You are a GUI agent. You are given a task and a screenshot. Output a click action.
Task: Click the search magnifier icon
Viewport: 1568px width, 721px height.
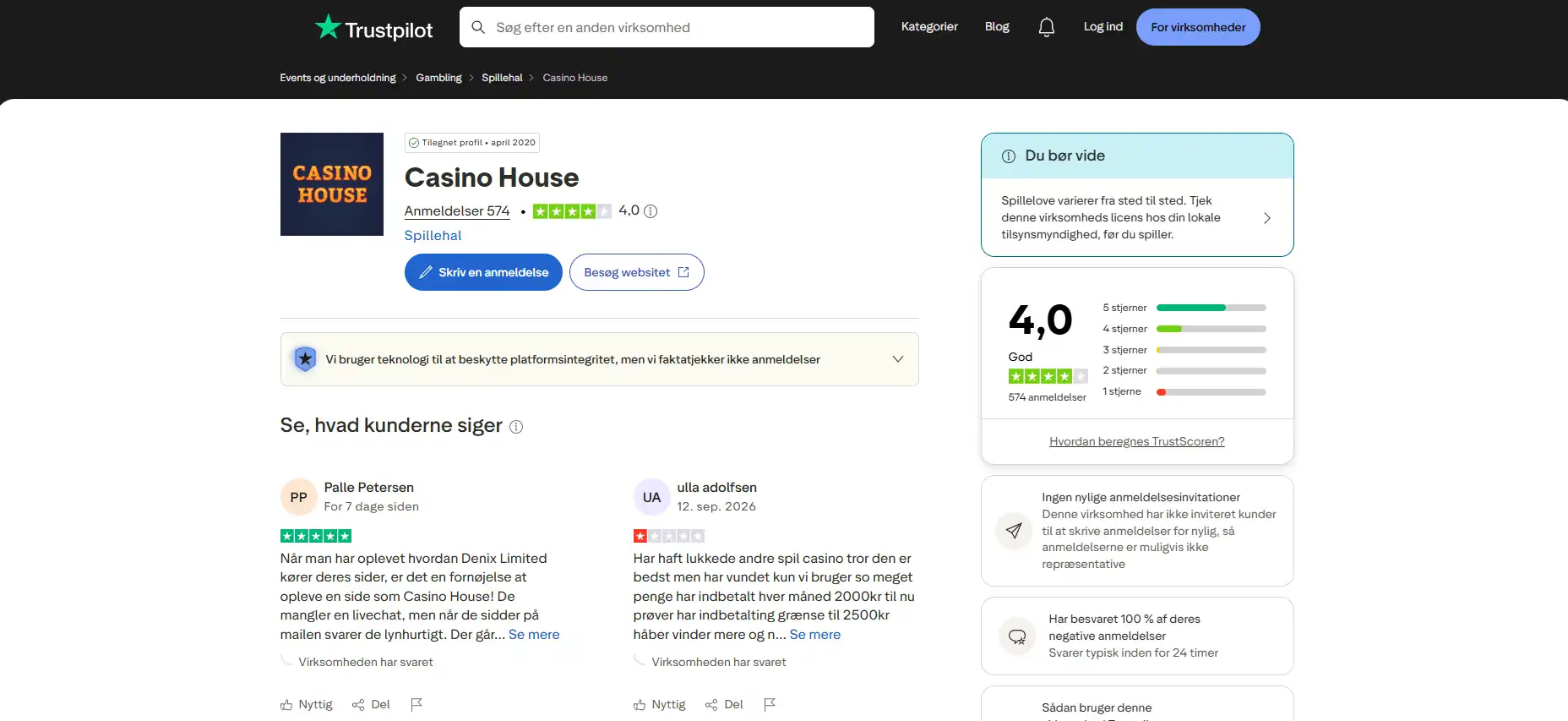pos(478,27)
